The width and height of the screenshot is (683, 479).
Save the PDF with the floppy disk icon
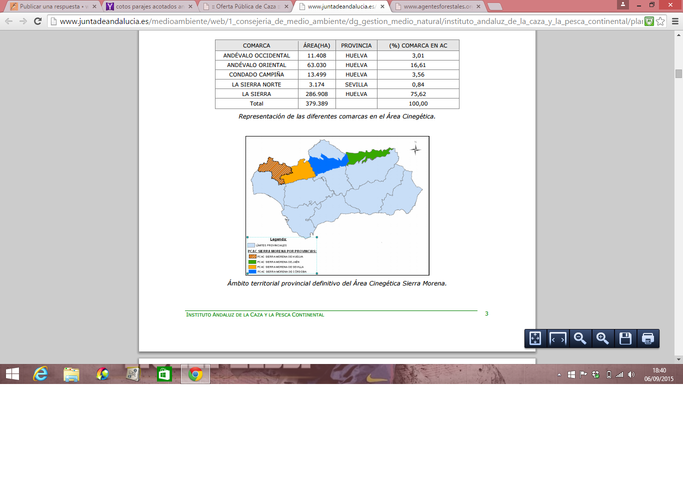[x=625, y=338]
